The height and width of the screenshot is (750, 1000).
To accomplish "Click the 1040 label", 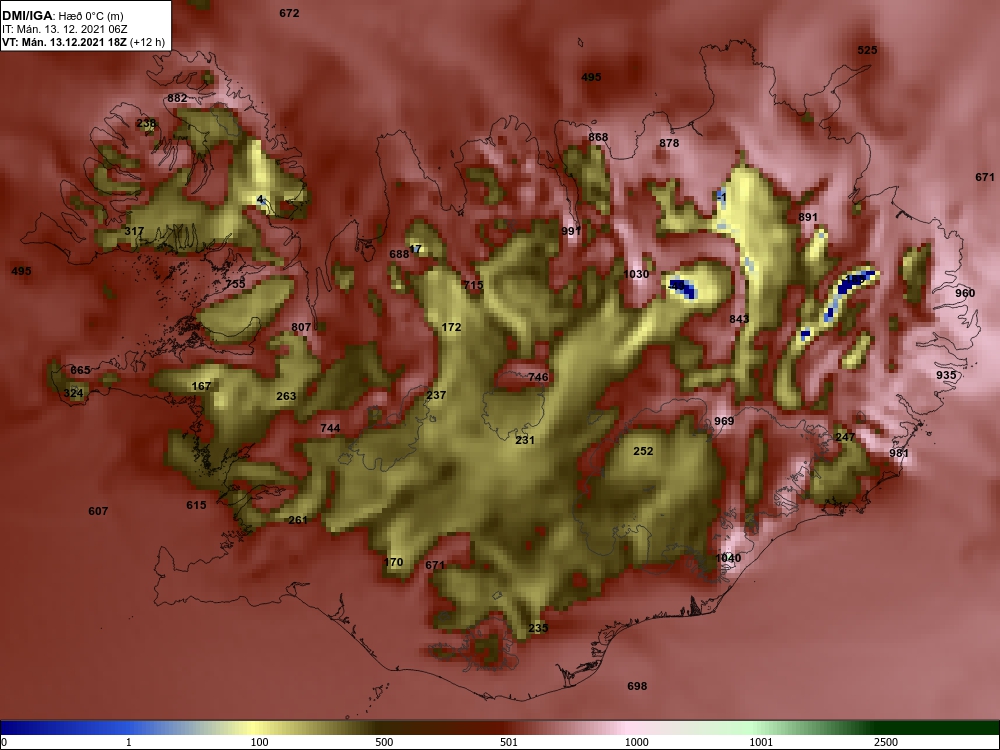I will tap(728, 558).
